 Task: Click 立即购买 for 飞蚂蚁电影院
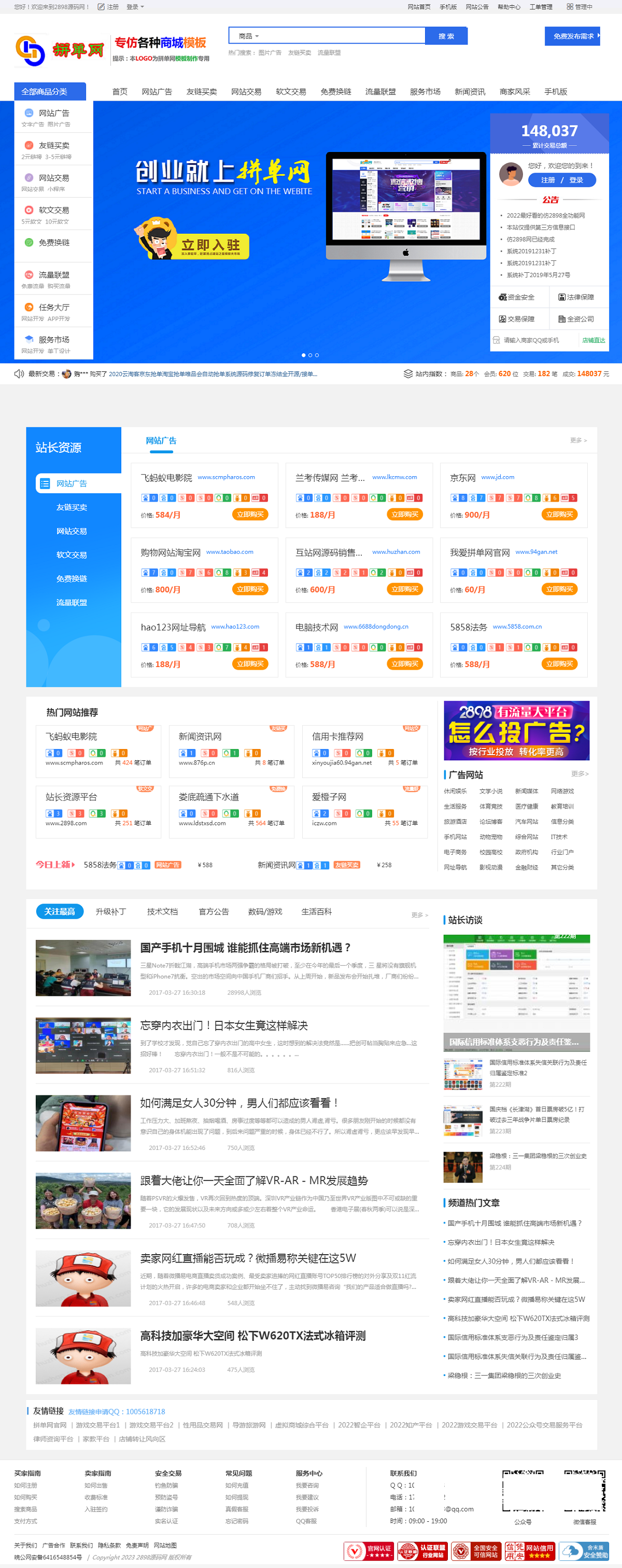(x=250, y=515)
